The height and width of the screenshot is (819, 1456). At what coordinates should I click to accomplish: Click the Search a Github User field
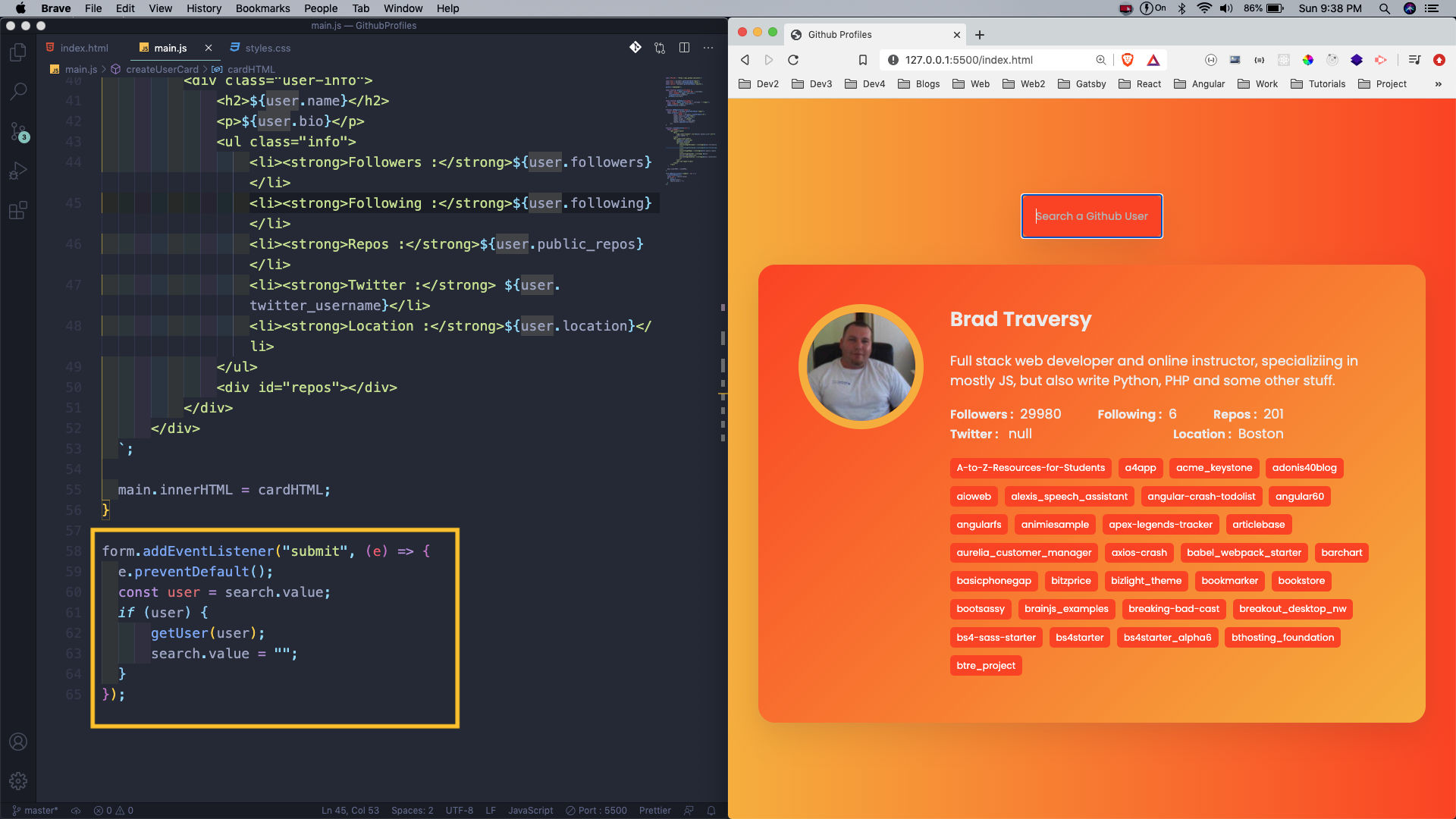[1091, 216]
